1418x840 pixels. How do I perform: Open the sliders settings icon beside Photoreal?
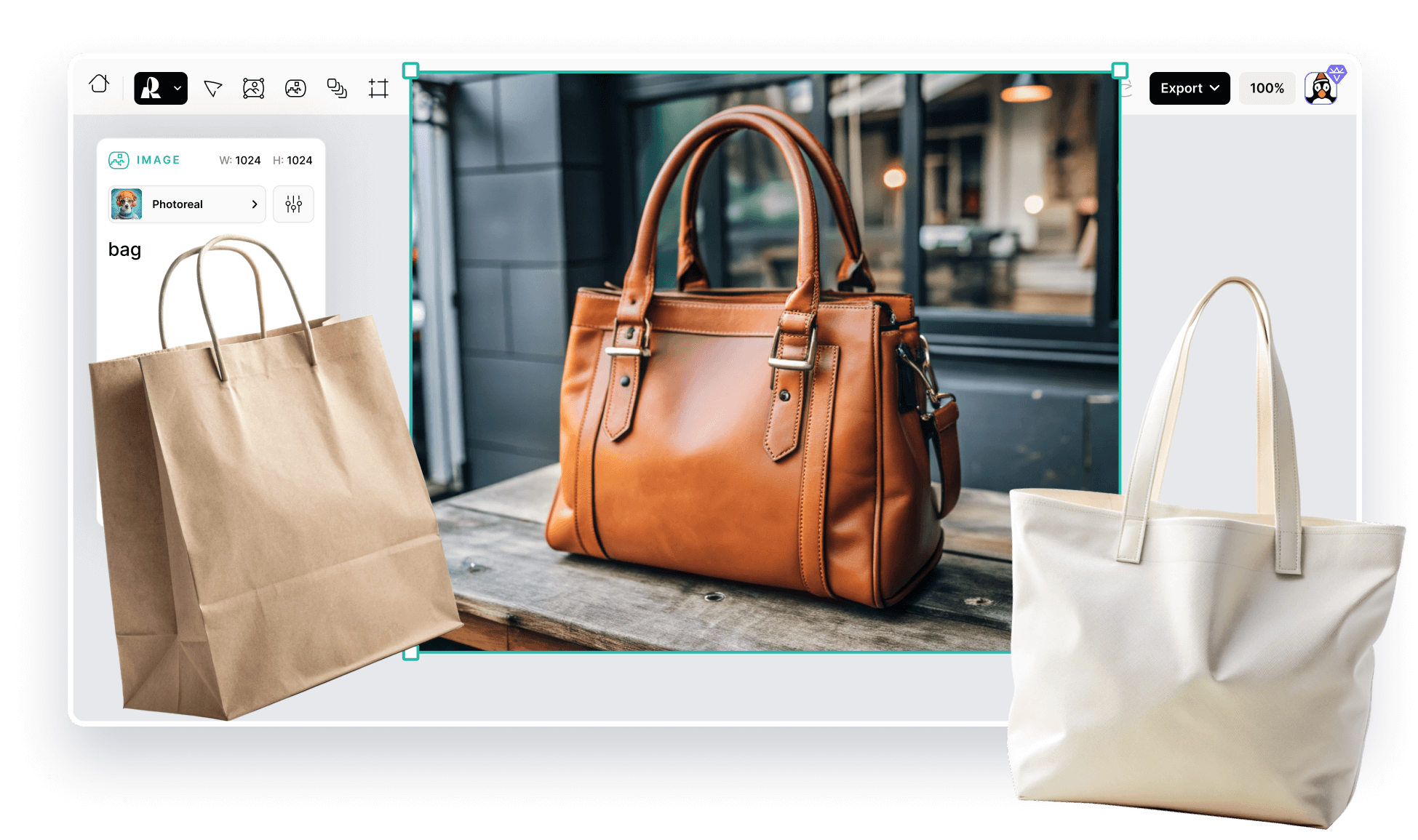coord(293,204)
